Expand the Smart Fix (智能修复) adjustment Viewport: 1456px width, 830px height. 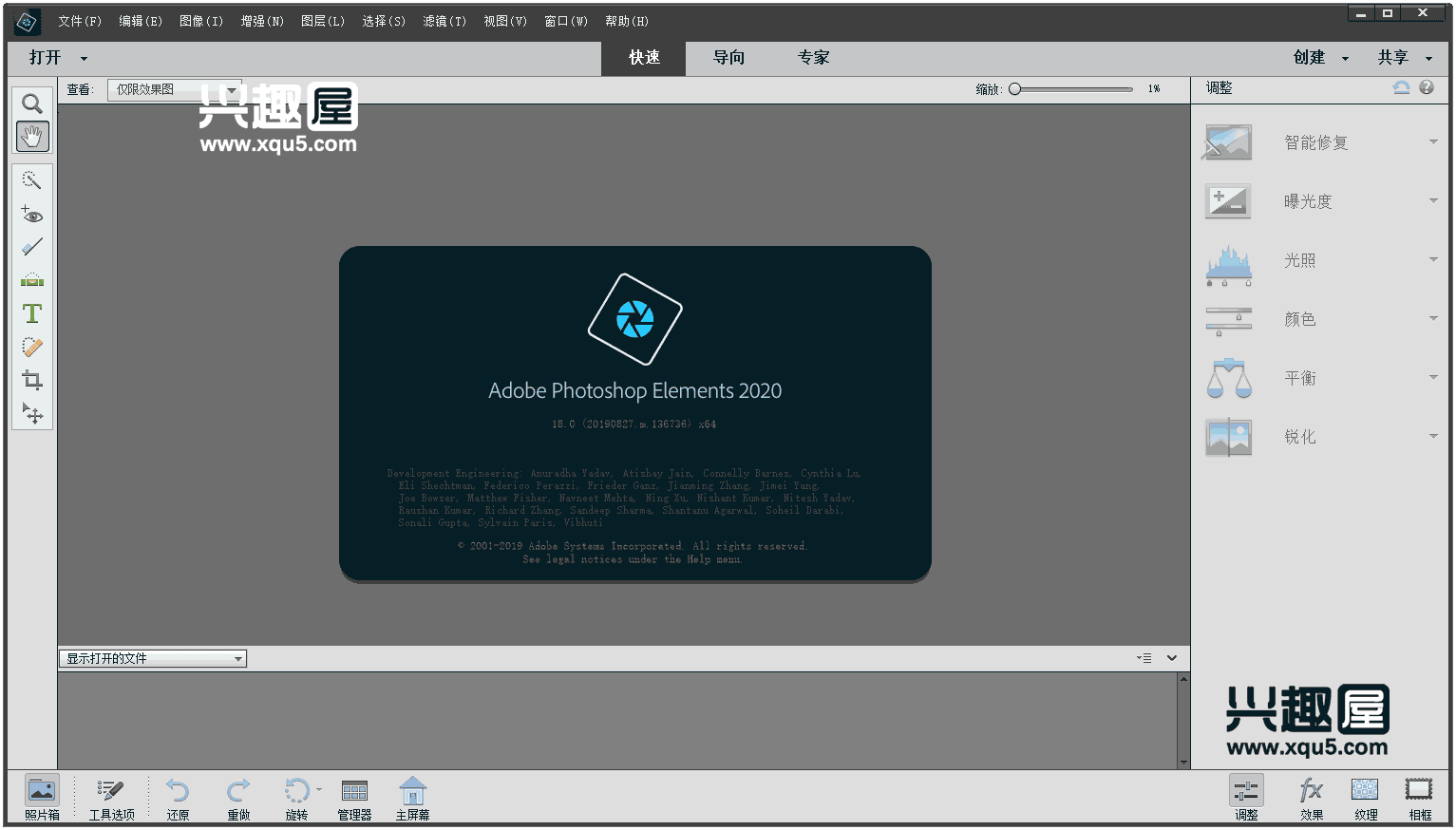click(x=1433, y=142)
